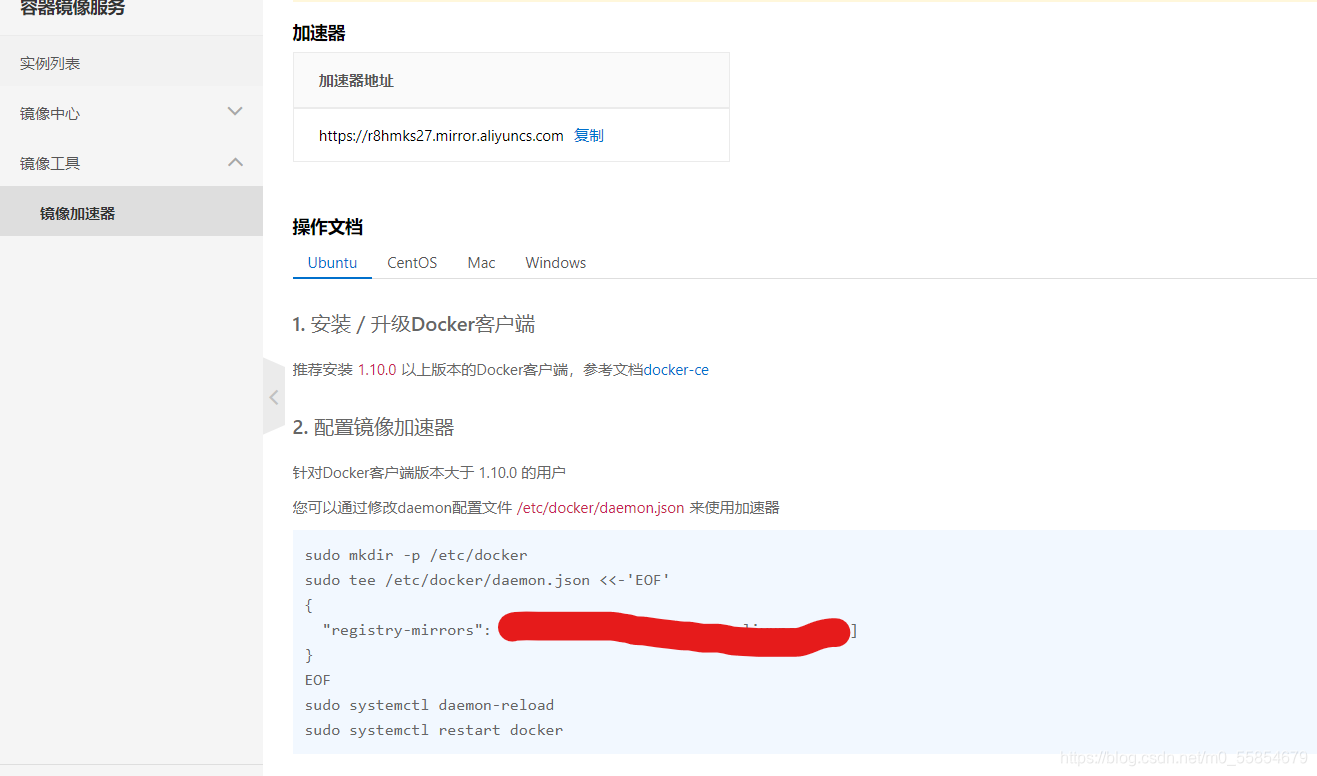Click the 复制 link beside accelerator URL

pos(589,135)
